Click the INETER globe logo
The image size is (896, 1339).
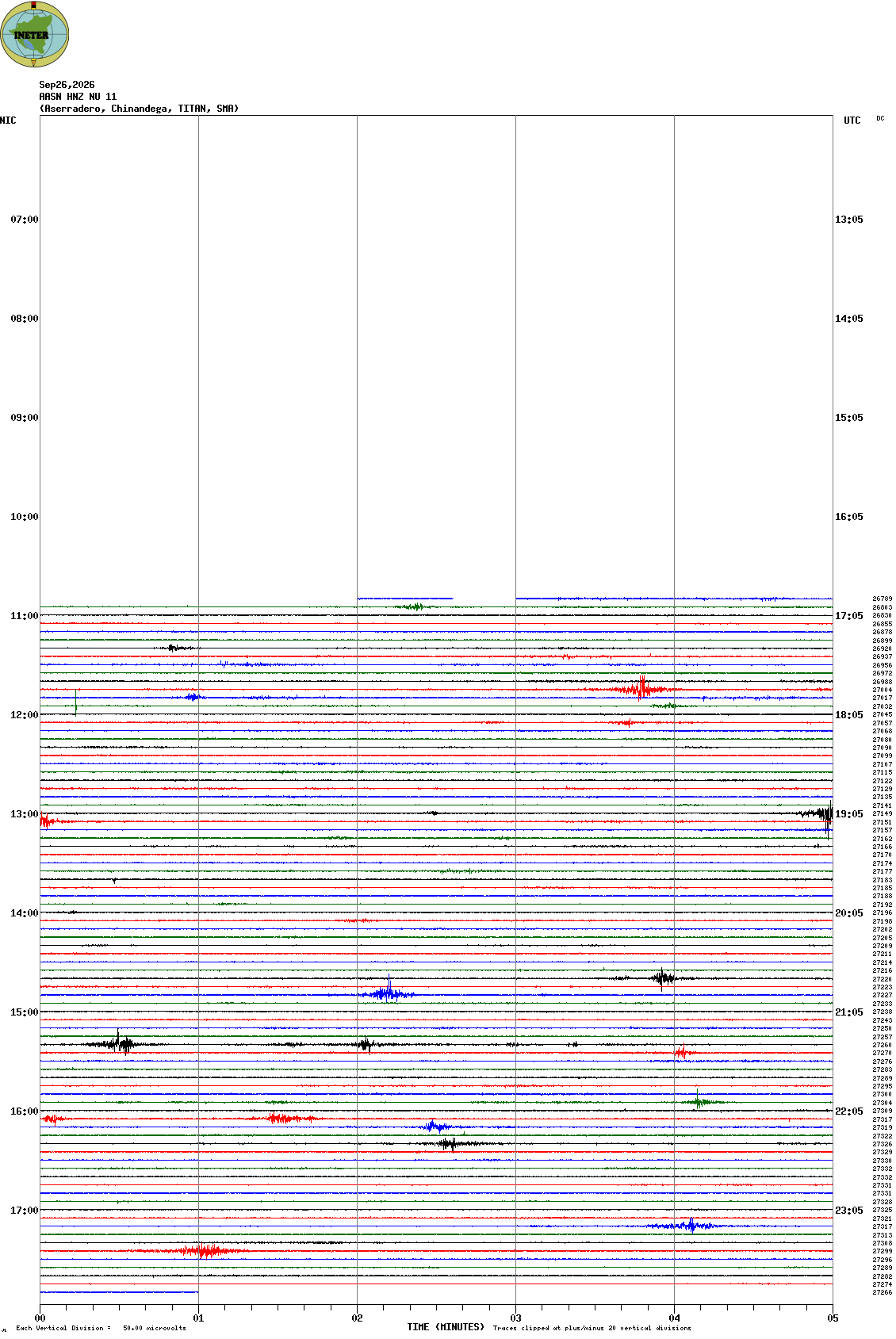pos(35,34)
